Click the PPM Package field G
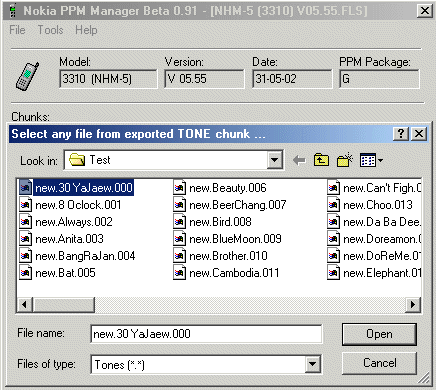This screenshot has height=390, width=436. coord(379,79)
